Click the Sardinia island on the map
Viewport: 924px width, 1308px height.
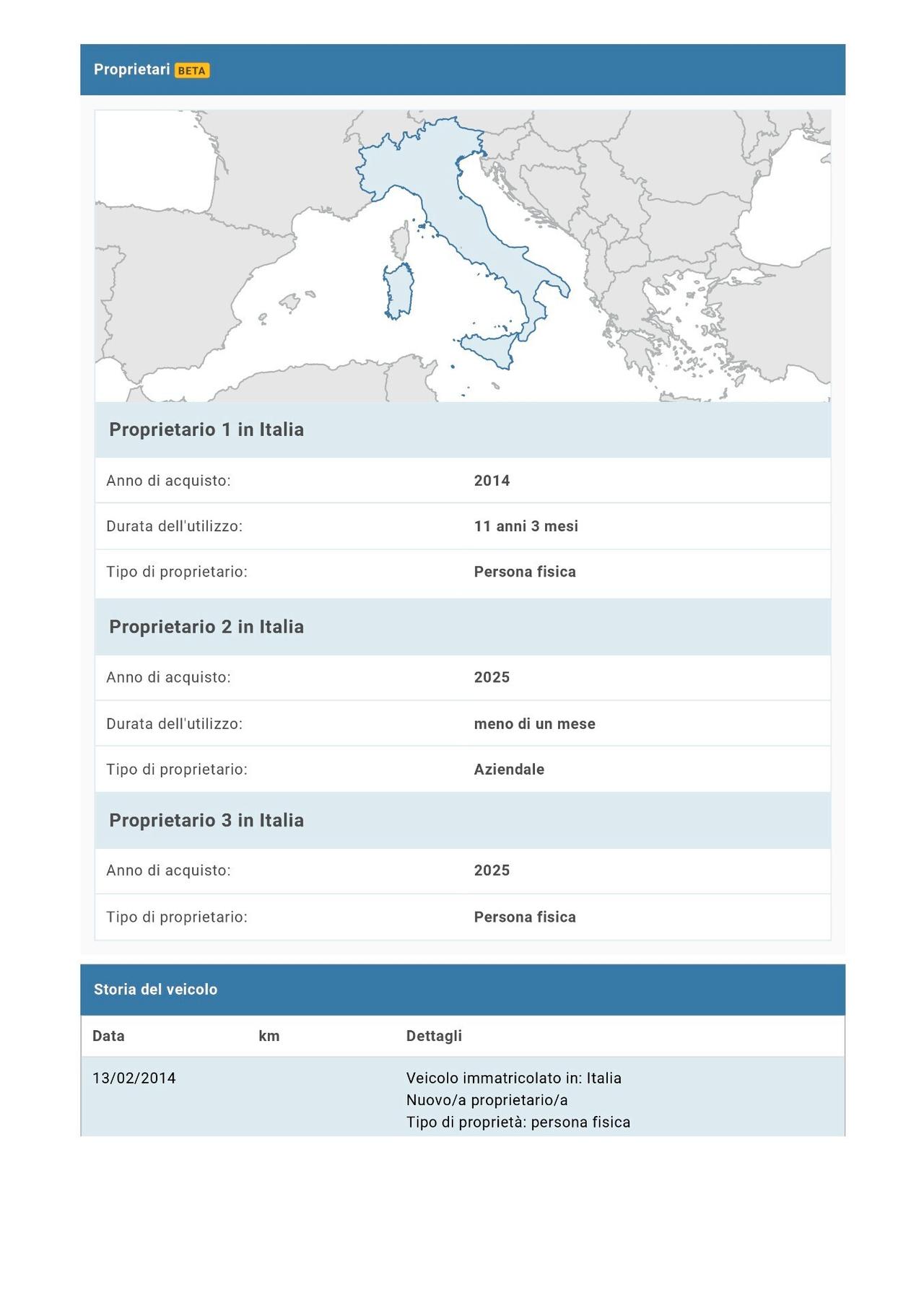click(398, 290)
